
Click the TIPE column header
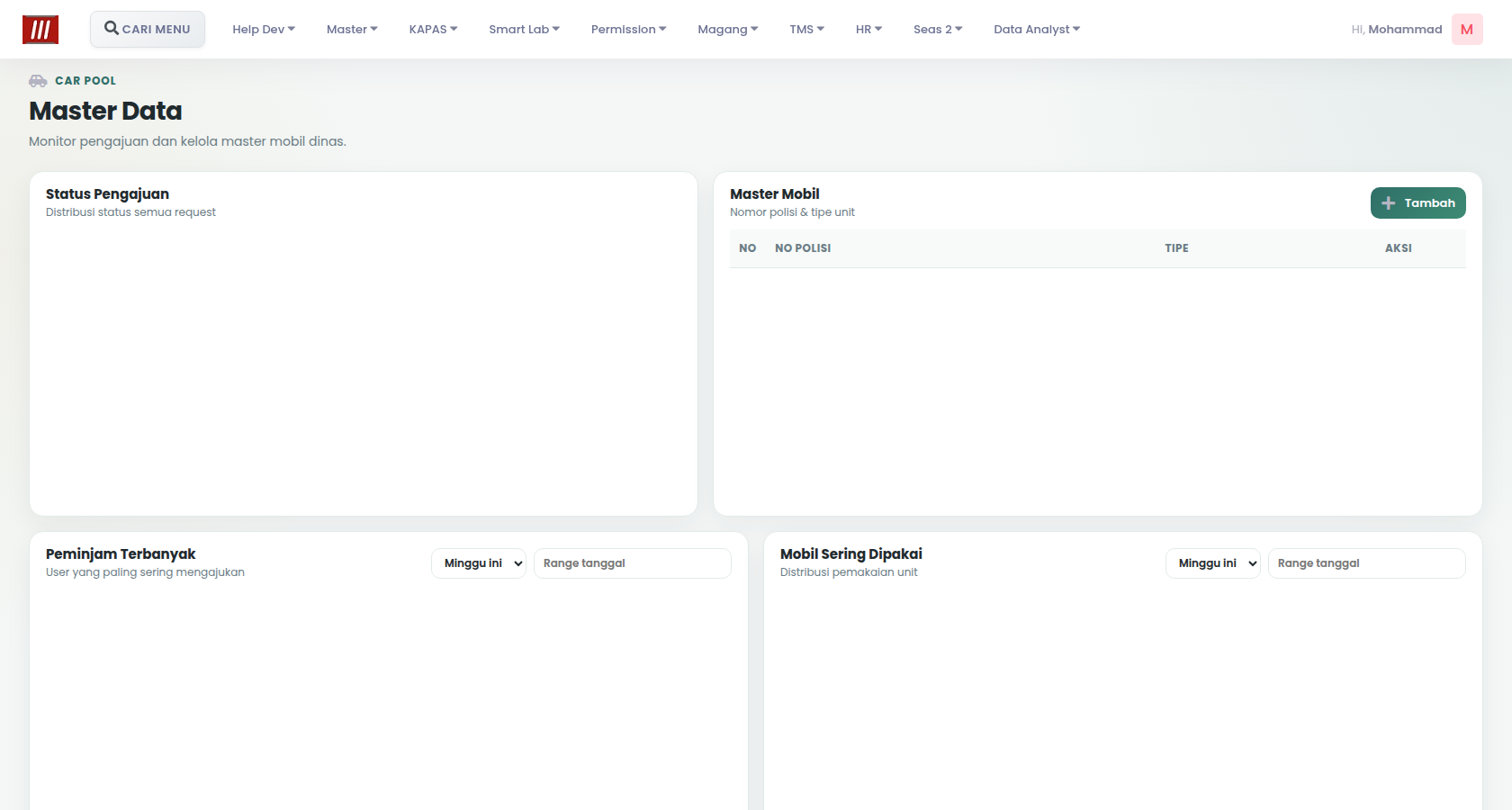coord(1176,248)
